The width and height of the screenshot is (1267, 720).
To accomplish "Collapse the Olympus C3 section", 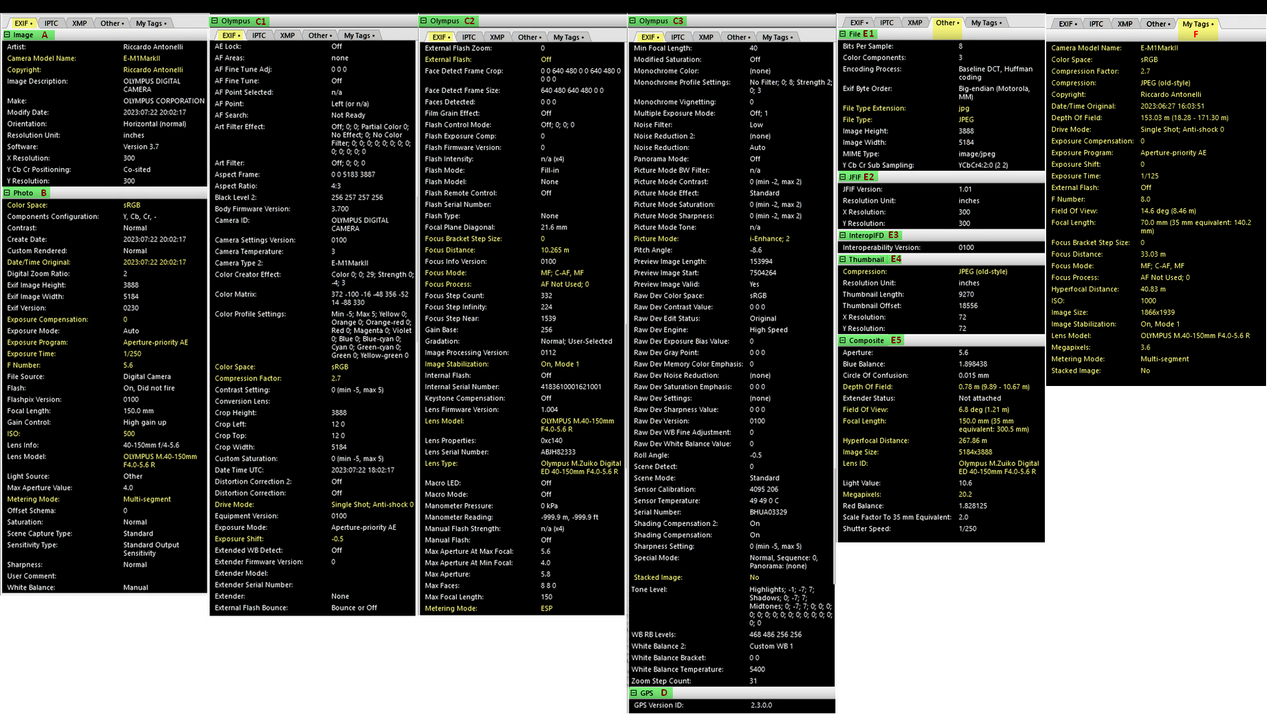I will (634, 21).
